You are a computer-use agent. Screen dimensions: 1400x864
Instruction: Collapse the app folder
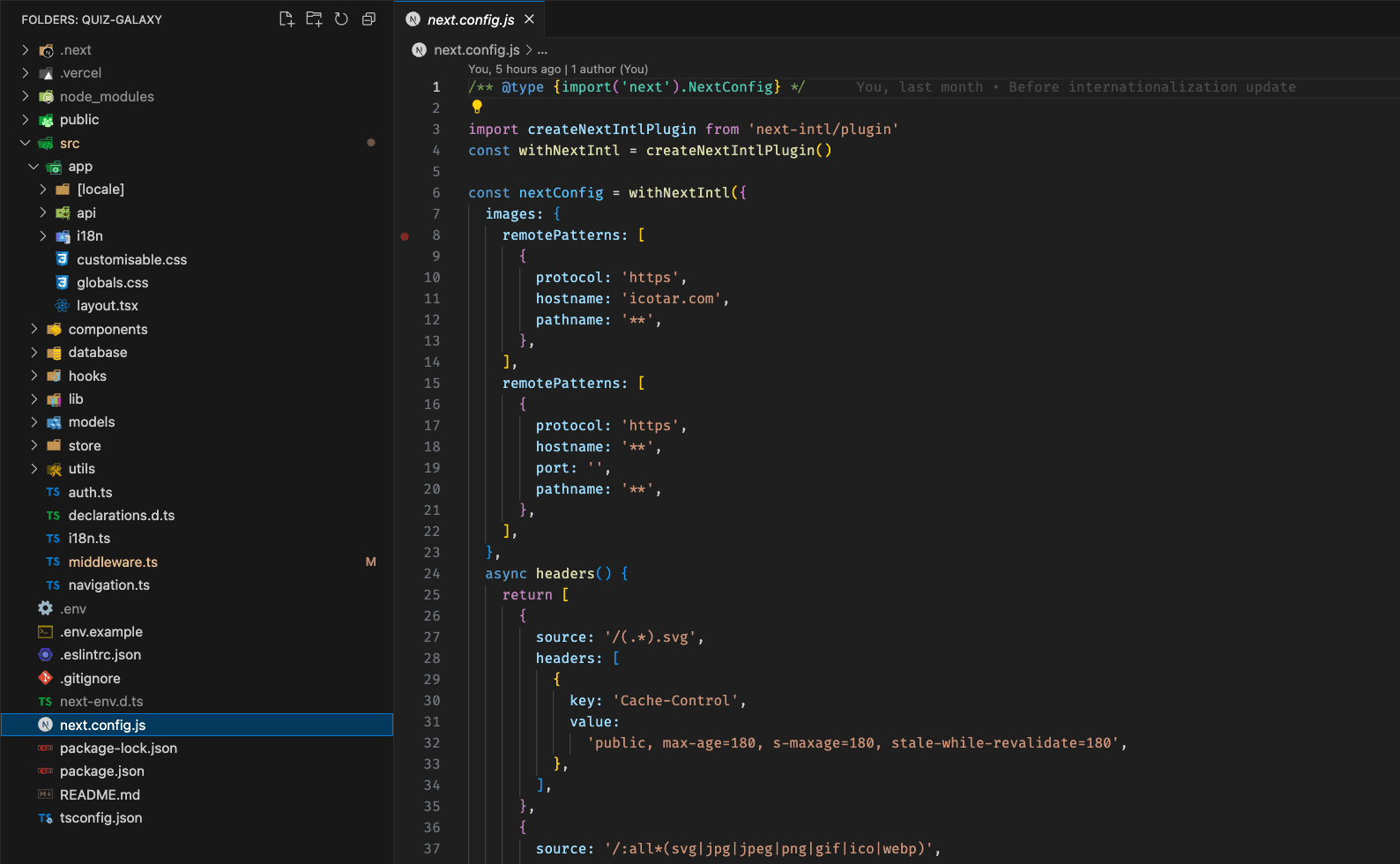point(34,167)
